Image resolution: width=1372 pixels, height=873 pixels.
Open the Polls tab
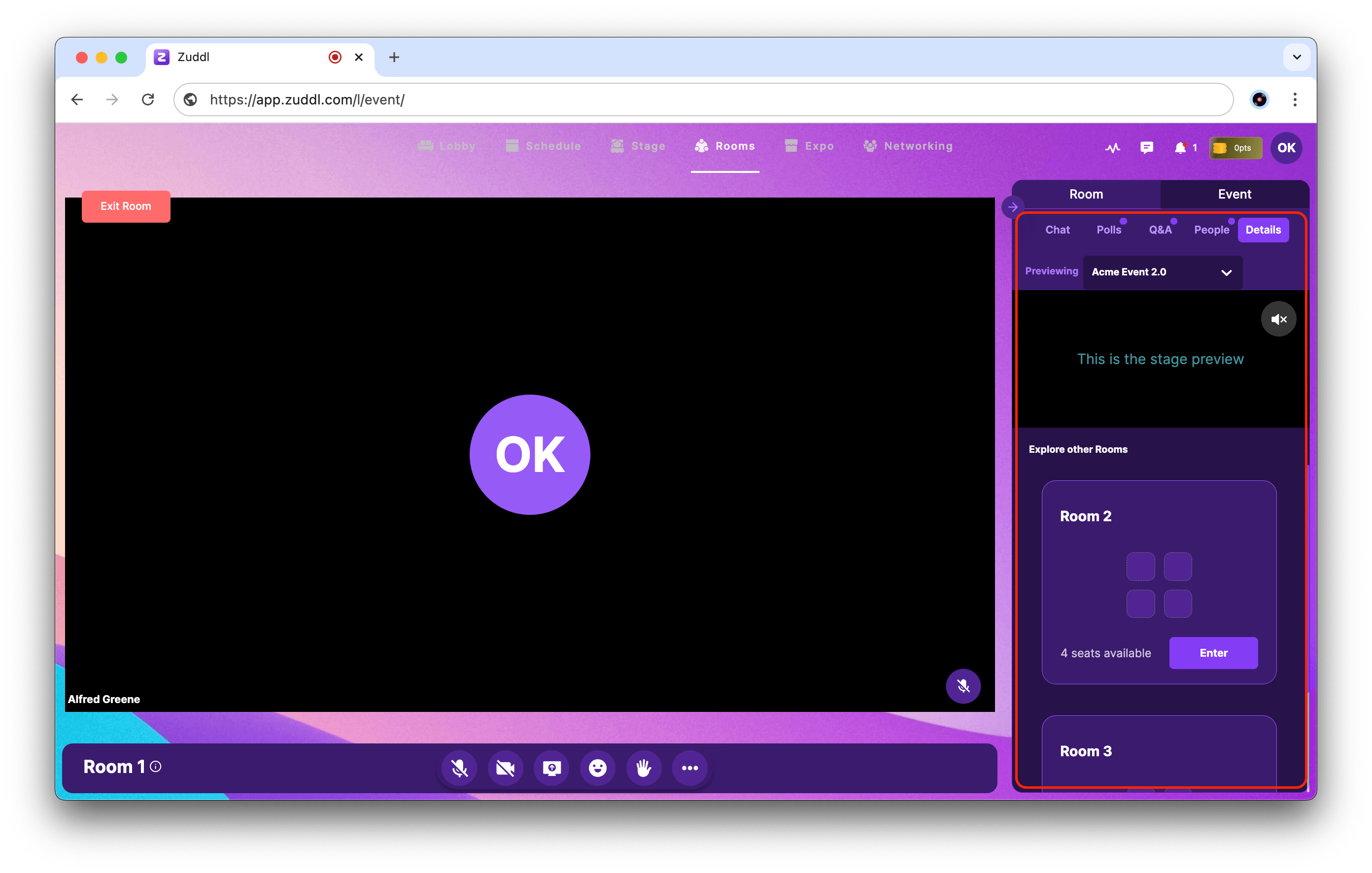1109,230
